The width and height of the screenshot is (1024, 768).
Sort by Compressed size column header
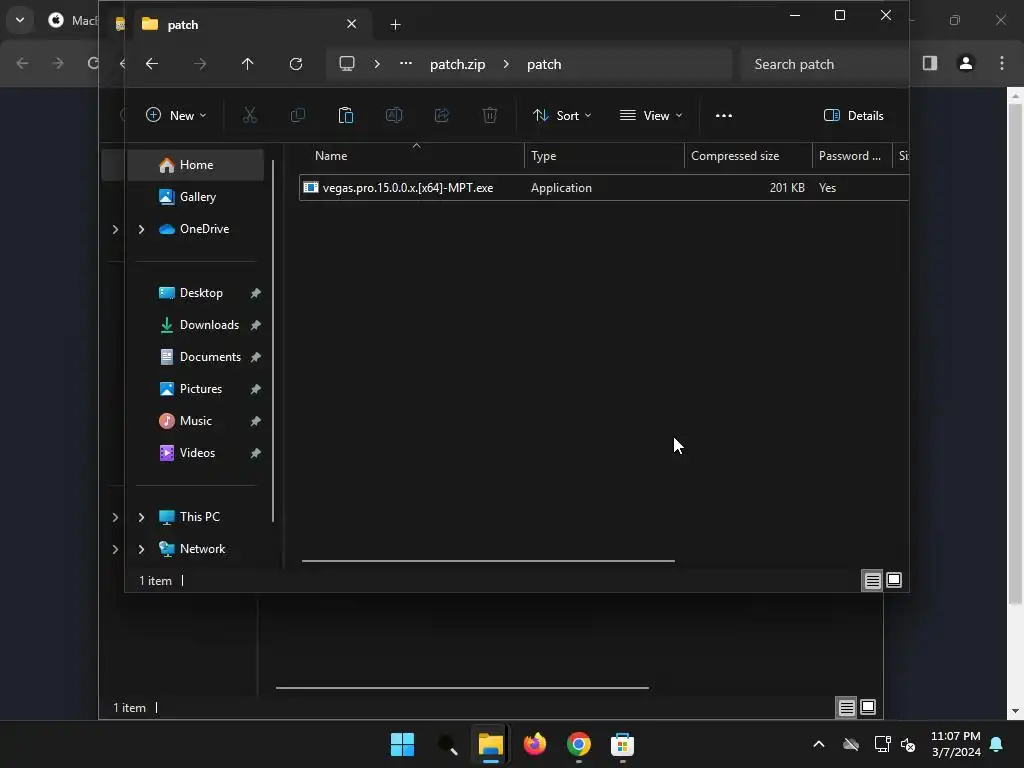point(735,156)
